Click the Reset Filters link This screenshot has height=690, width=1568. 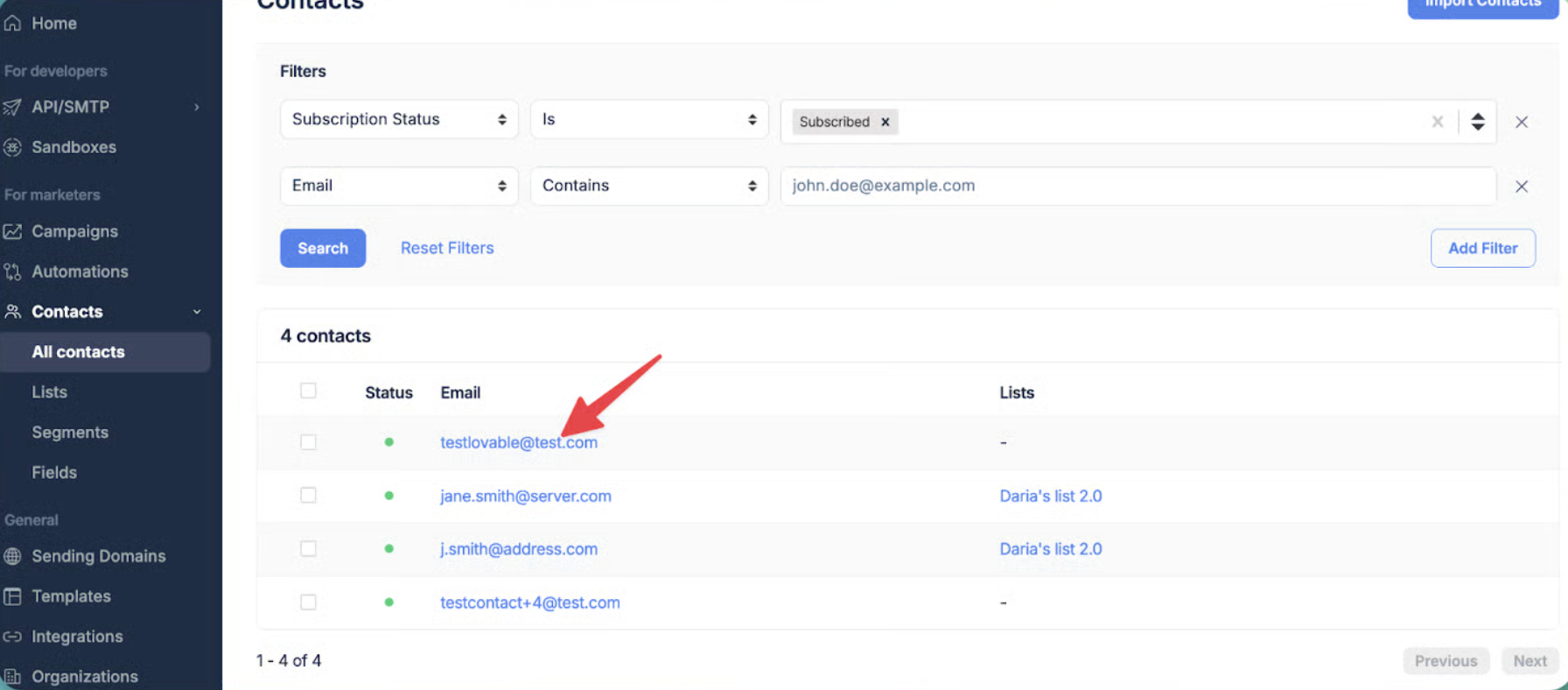click(x=447, y=248)
